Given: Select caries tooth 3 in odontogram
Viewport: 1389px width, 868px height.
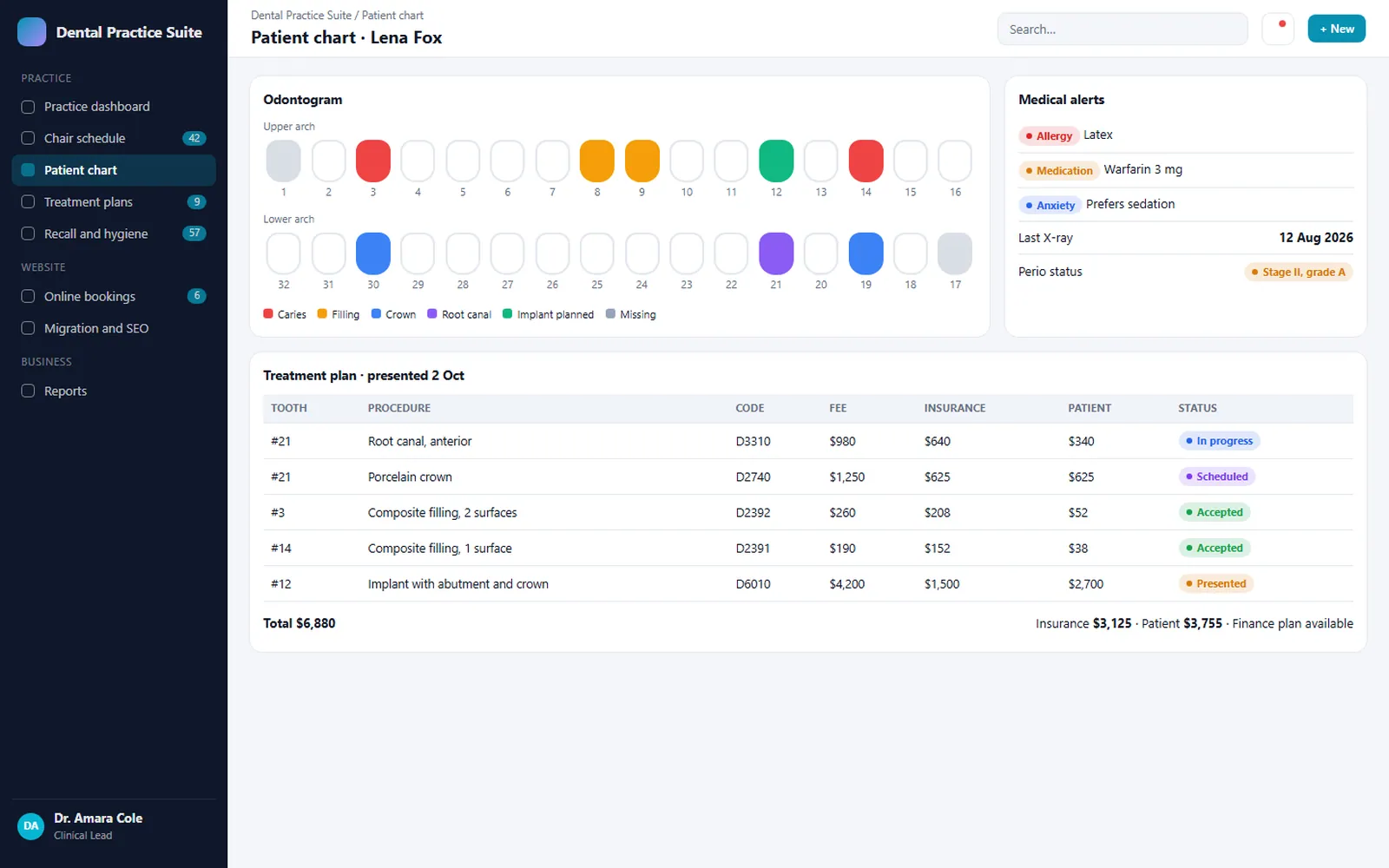Looking at the screenshot, I should click(373, 161).
